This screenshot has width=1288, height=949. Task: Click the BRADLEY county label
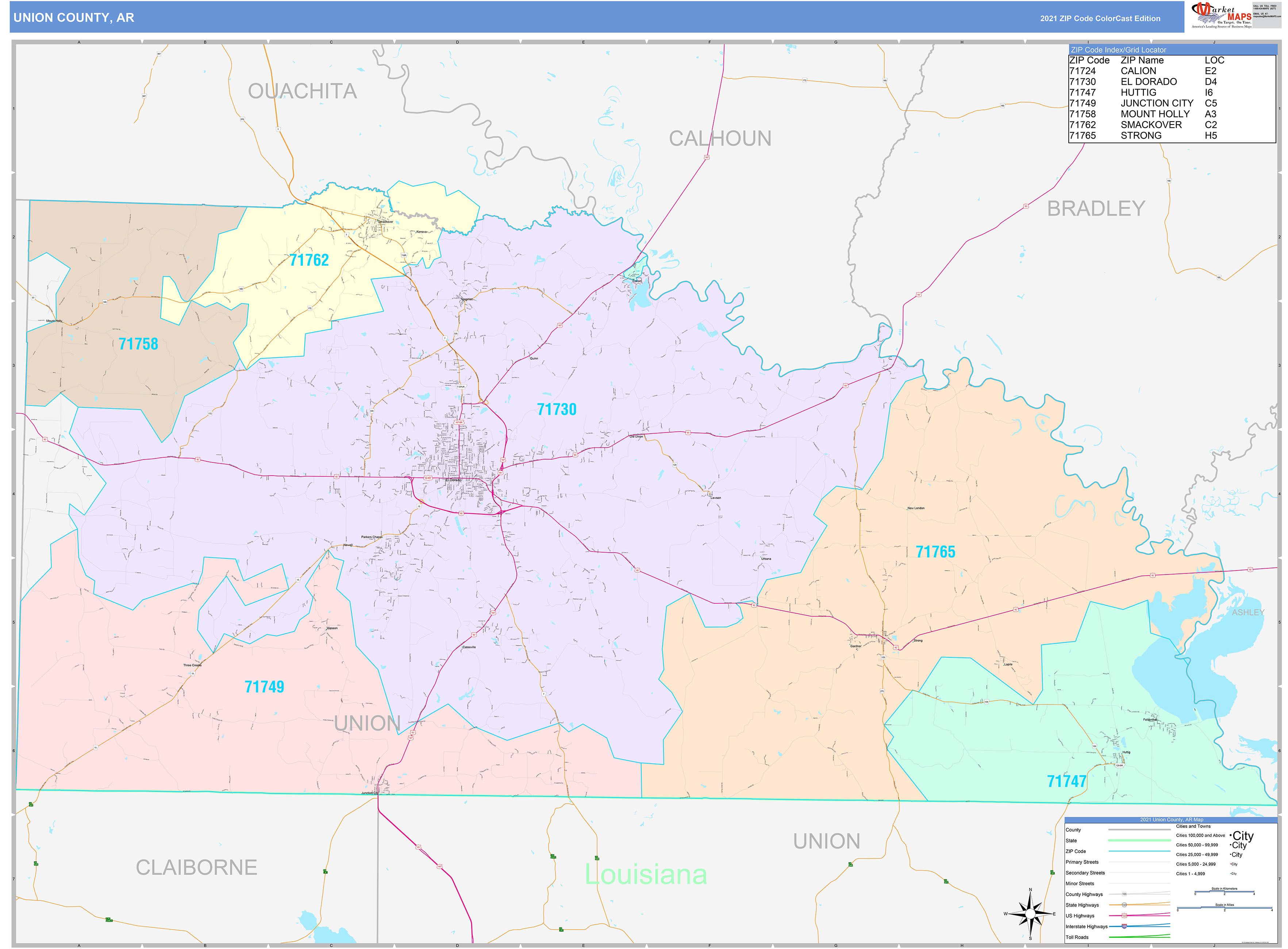(x=1096, y=208)
